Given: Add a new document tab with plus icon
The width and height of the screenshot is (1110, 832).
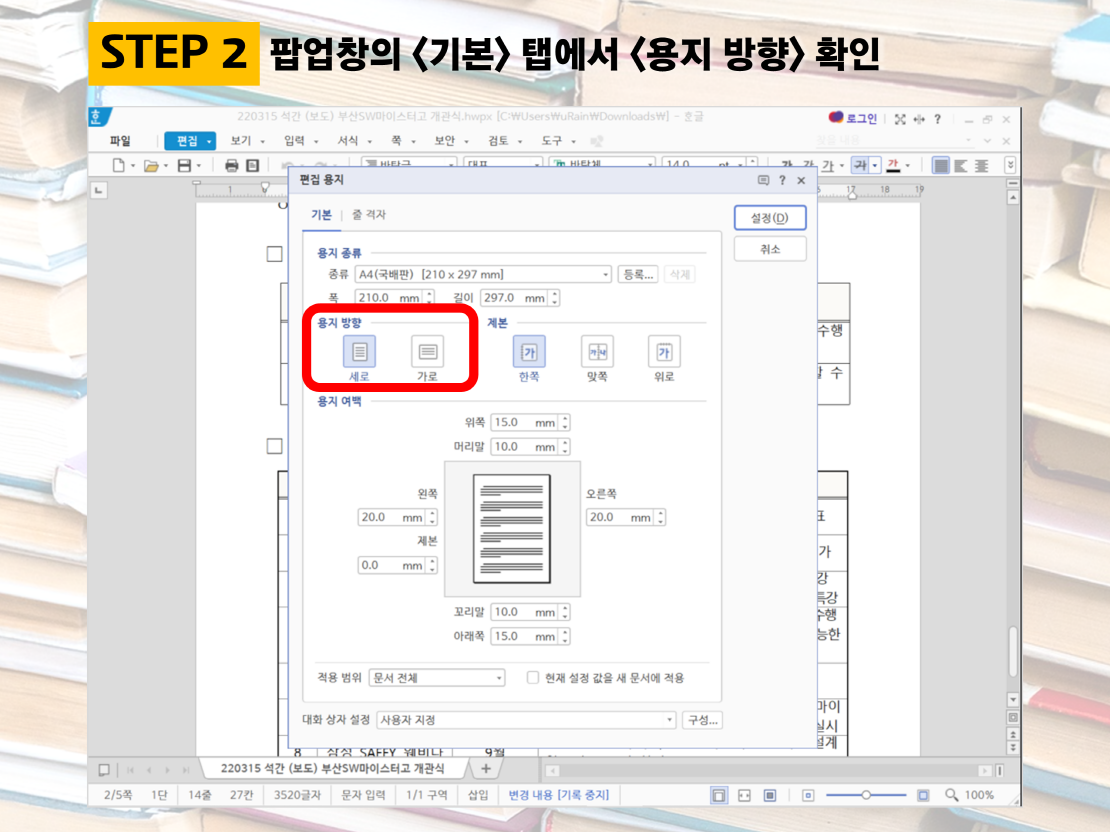Looking at the screenshot, I should tap(486, 768).
